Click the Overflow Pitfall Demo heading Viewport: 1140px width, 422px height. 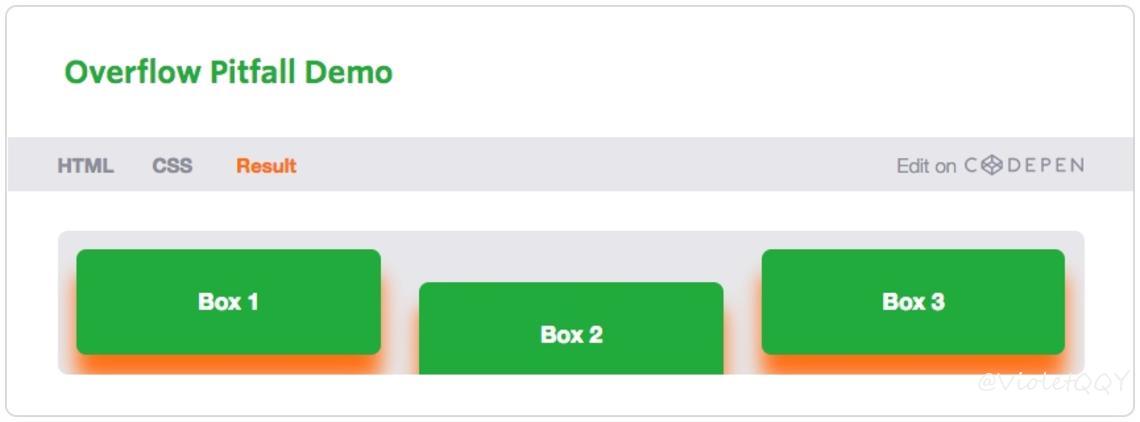(x=228, y=72)
